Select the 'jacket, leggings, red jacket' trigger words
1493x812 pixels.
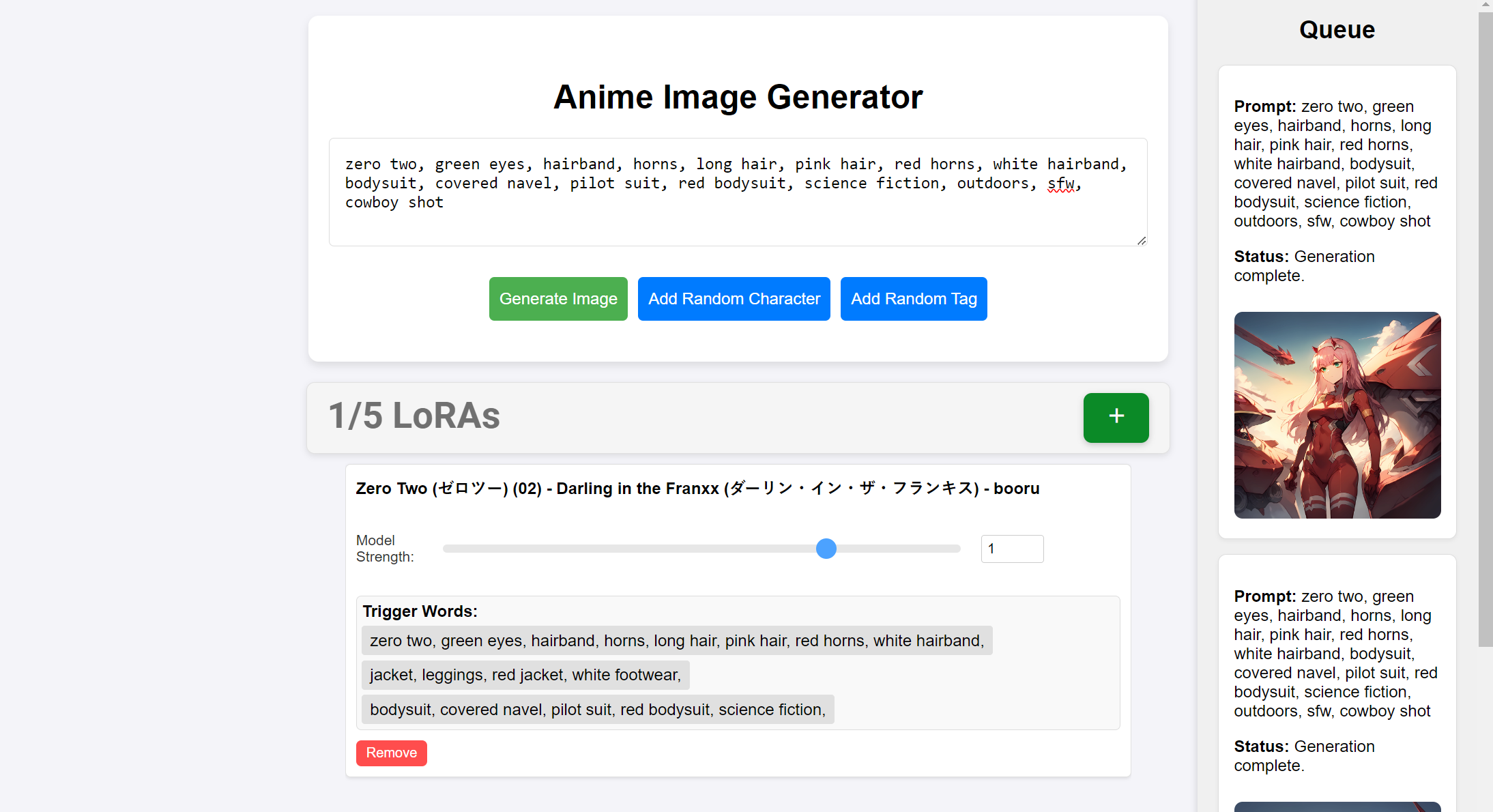[525, 675]
